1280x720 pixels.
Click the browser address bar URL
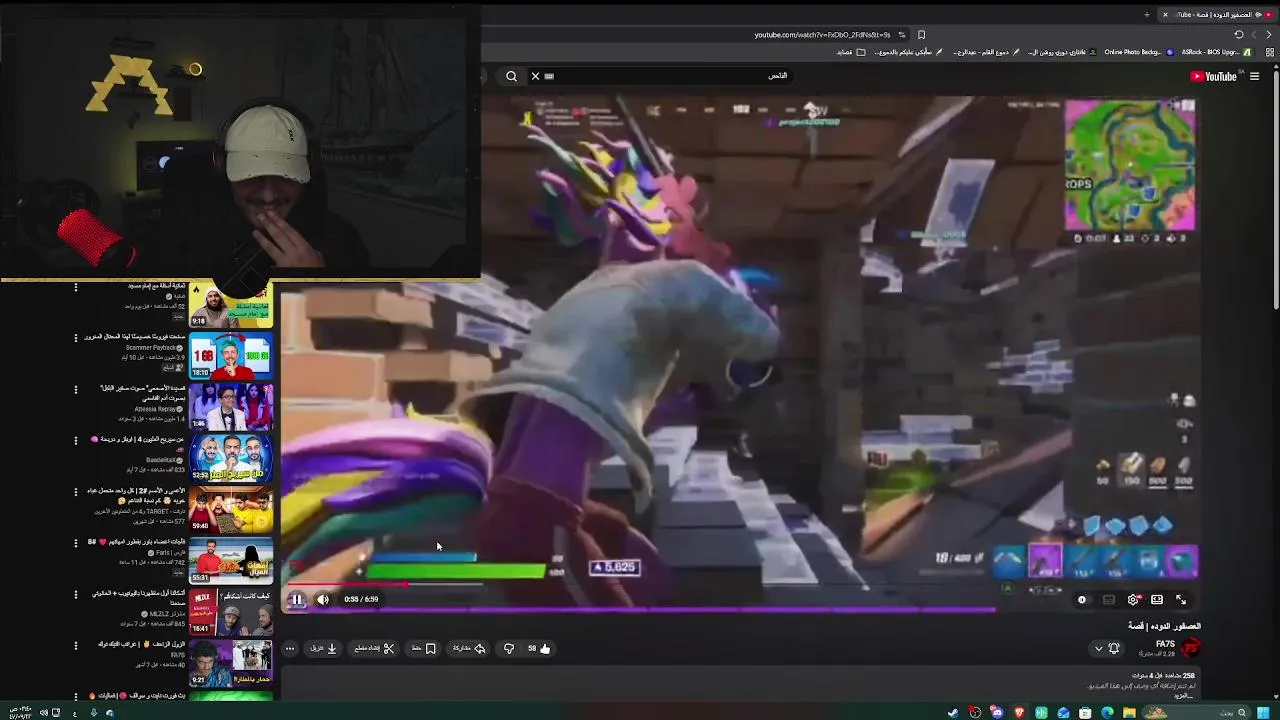tap(822, 35)
